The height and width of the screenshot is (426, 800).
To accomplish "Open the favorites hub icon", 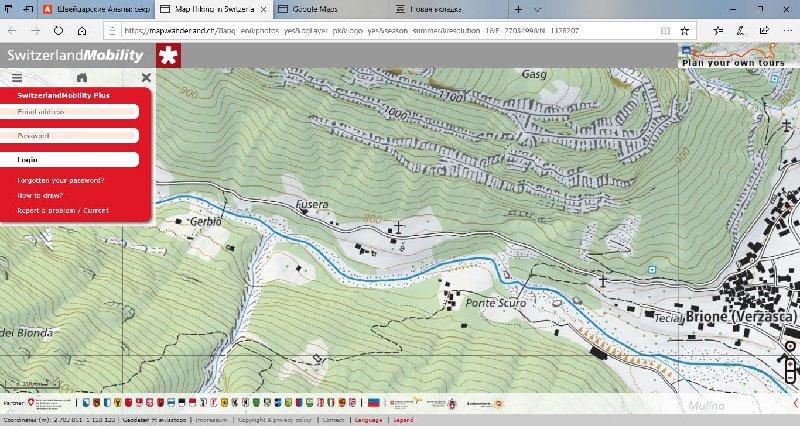I will point(718,31).
